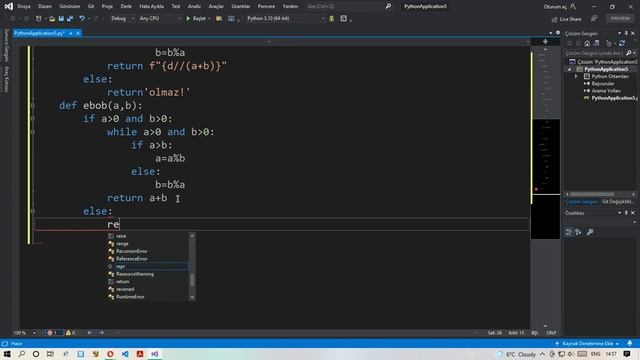Select 'repr' in autocomplete list
This screenshot has width=640, height=360.
[x=148, y=267]
